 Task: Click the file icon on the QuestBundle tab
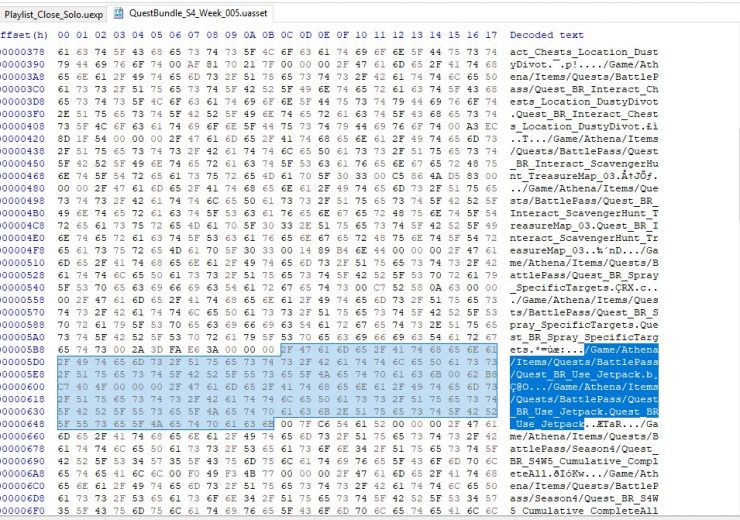[119, 13]
